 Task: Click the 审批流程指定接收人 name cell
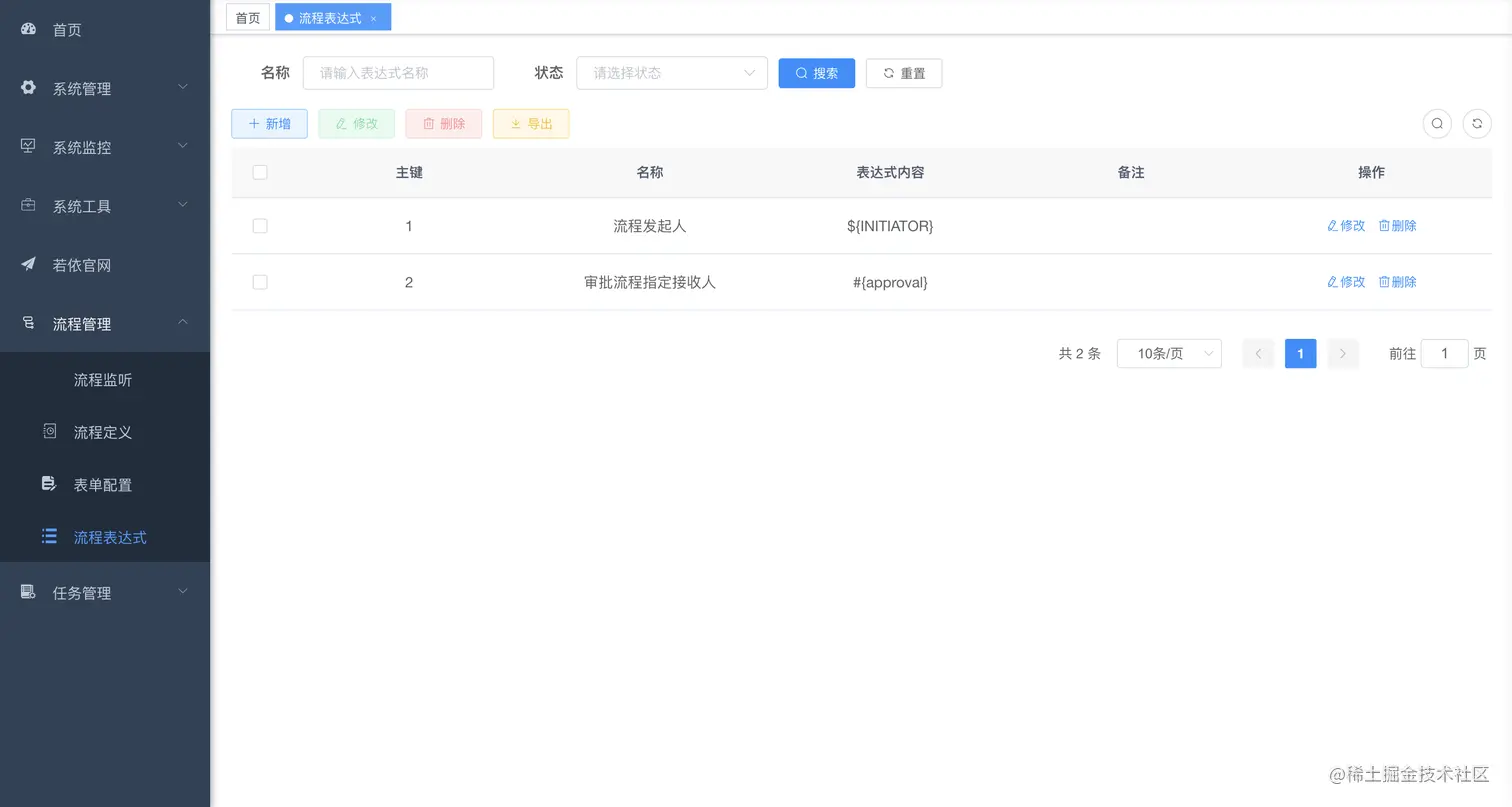650,282
